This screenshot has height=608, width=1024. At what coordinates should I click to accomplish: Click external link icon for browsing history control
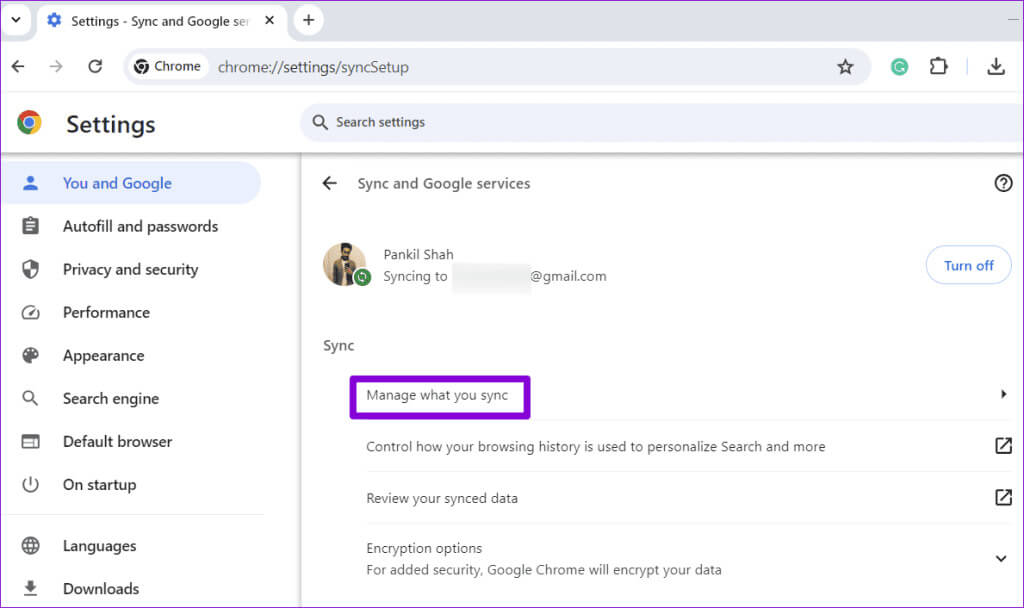tap(1003, 446)
